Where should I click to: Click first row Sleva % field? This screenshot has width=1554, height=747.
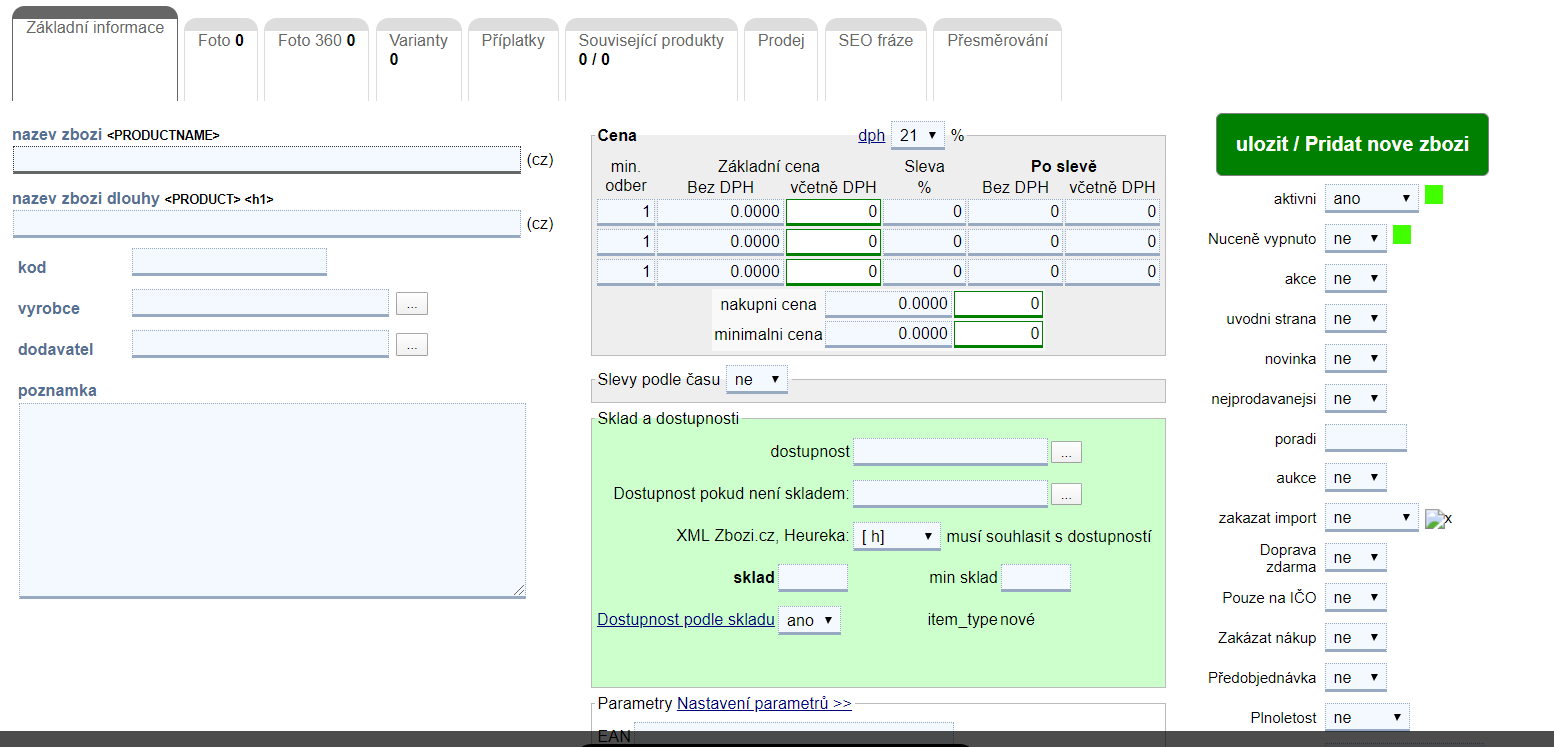[924, 212]
